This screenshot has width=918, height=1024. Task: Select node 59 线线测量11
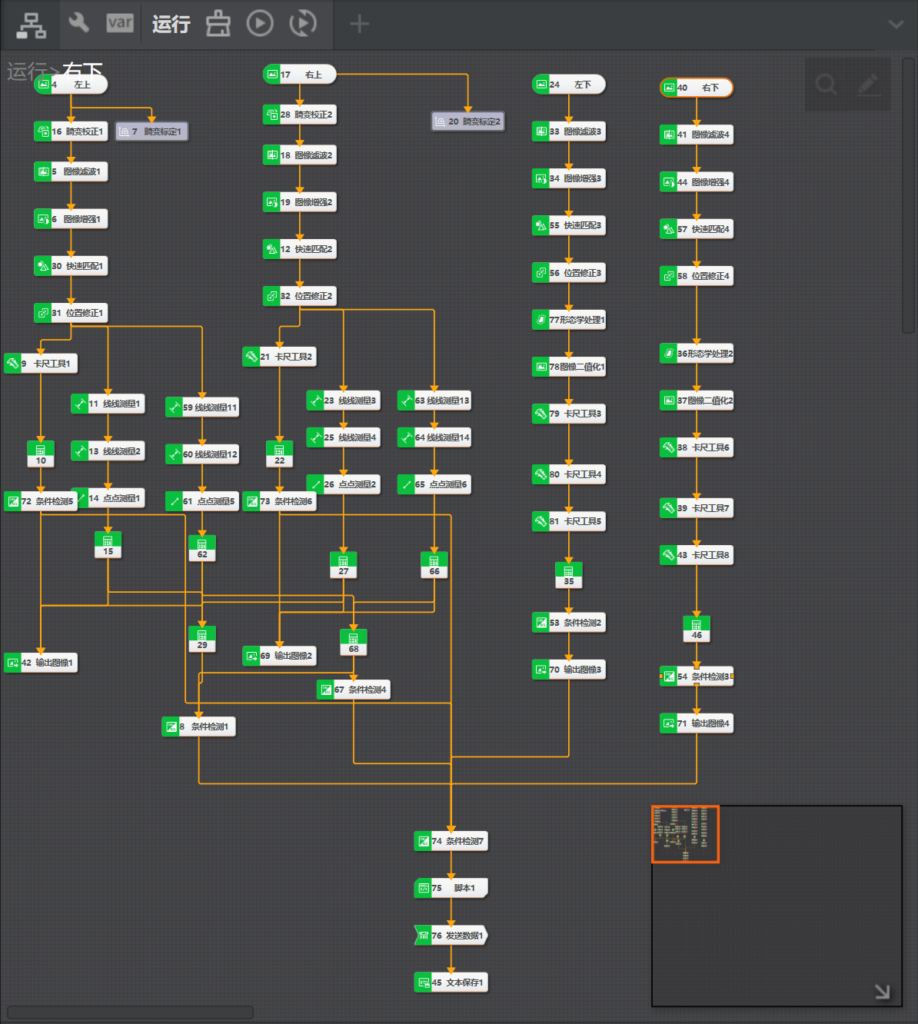202,407
